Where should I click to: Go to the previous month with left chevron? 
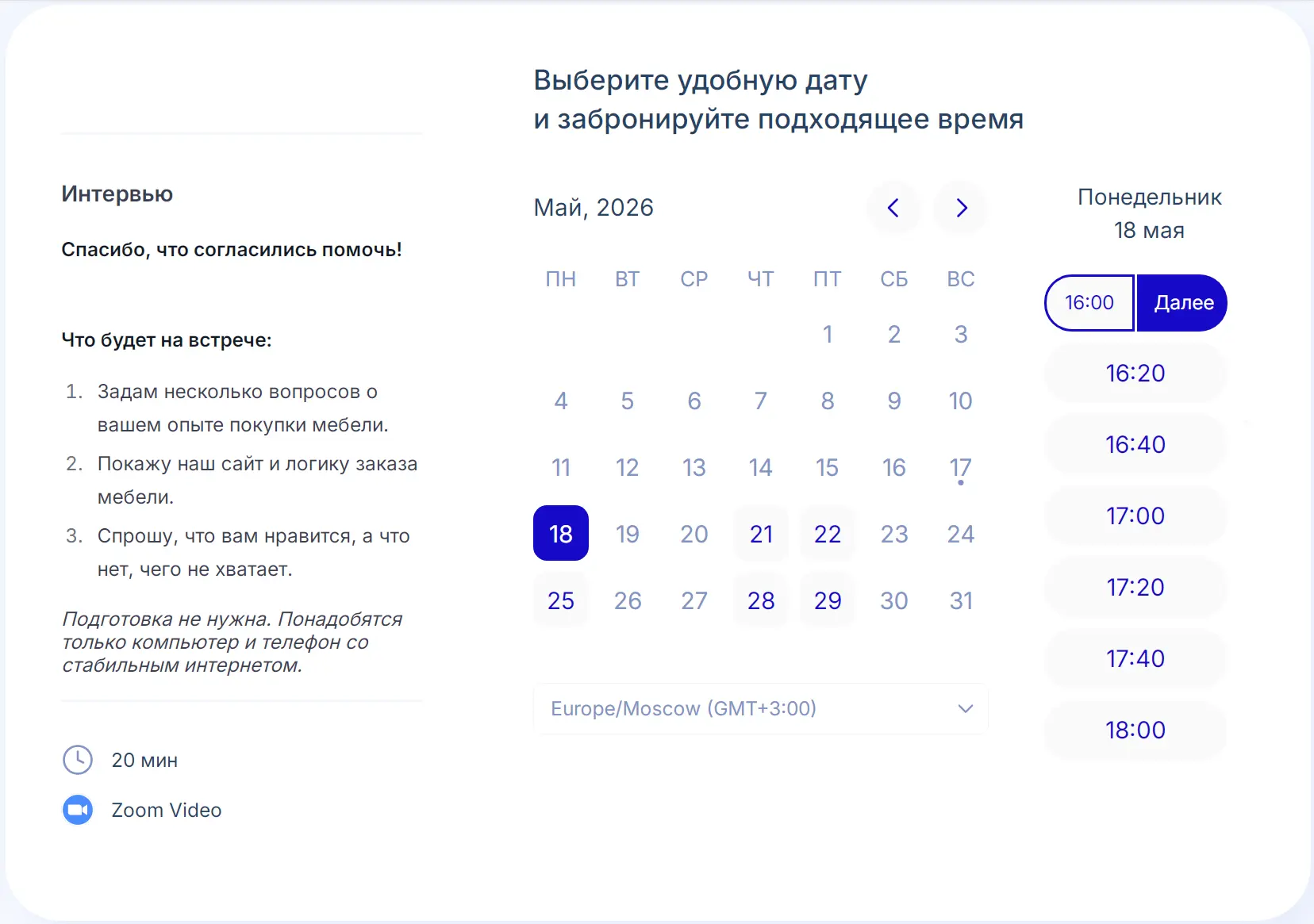tap(893, 208)
